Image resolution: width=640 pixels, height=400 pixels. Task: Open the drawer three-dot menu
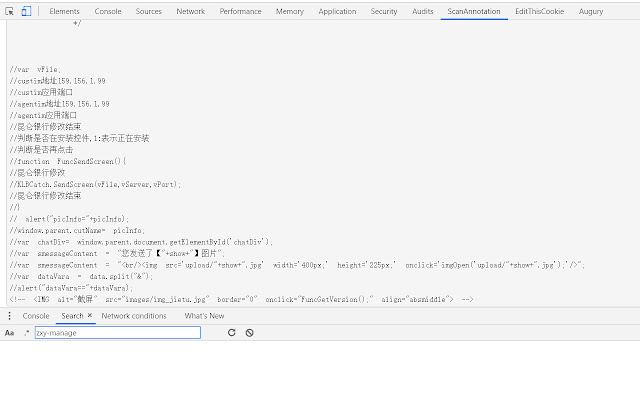[x=9, y=316]
